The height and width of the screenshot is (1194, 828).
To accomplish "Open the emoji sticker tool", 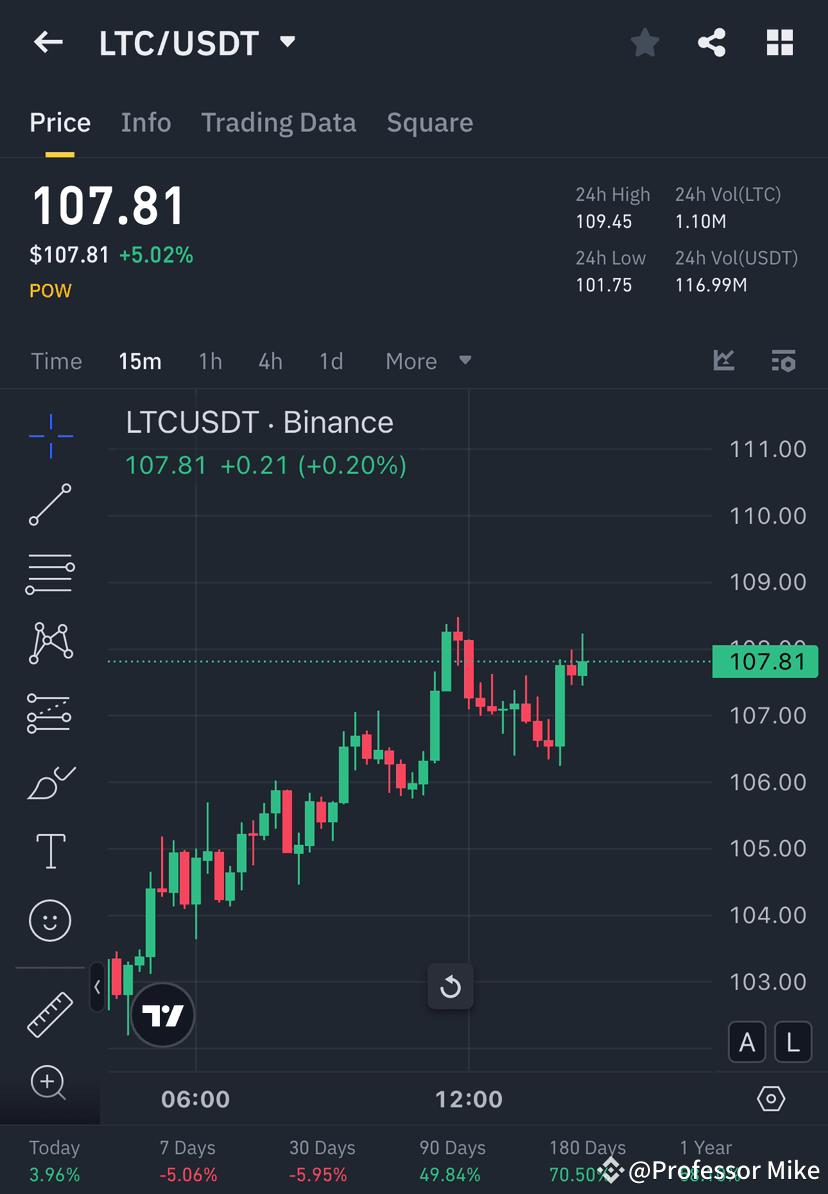I will click(50, 920).
